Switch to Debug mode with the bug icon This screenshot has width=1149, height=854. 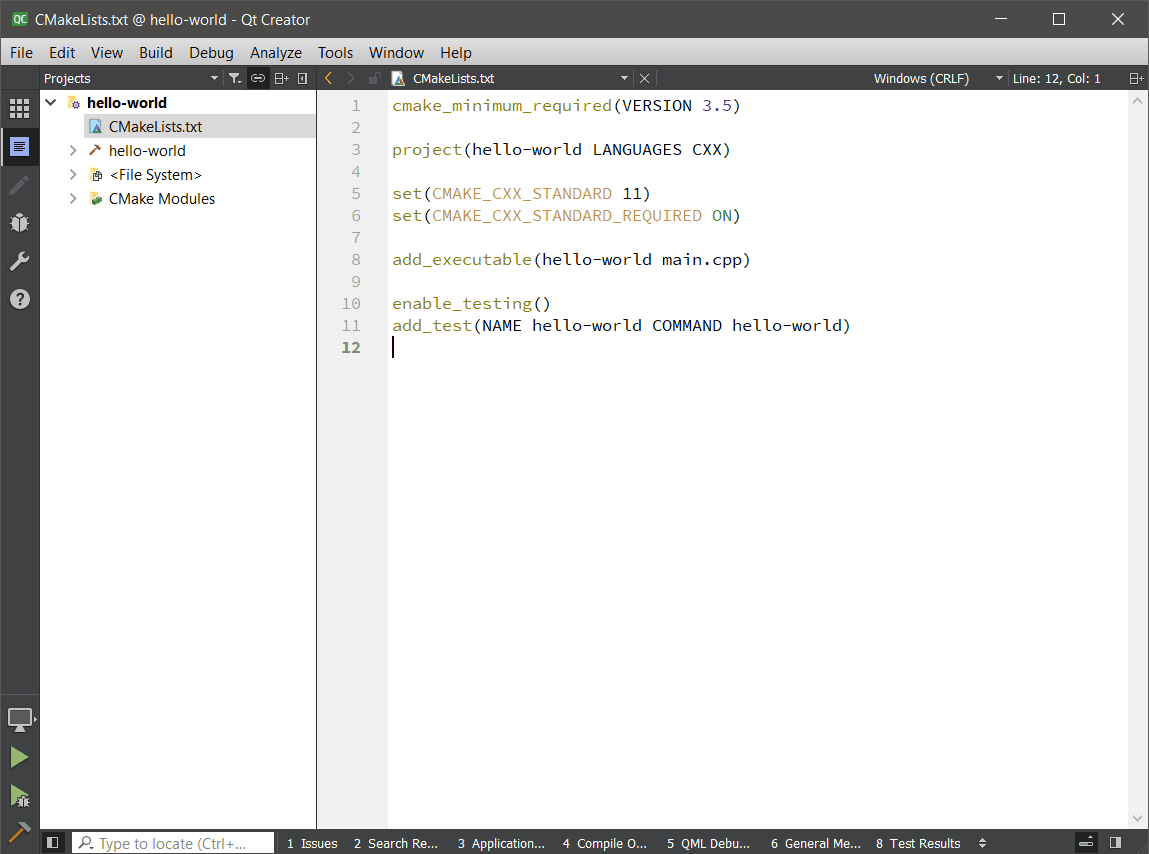click(x=19, y=222)
